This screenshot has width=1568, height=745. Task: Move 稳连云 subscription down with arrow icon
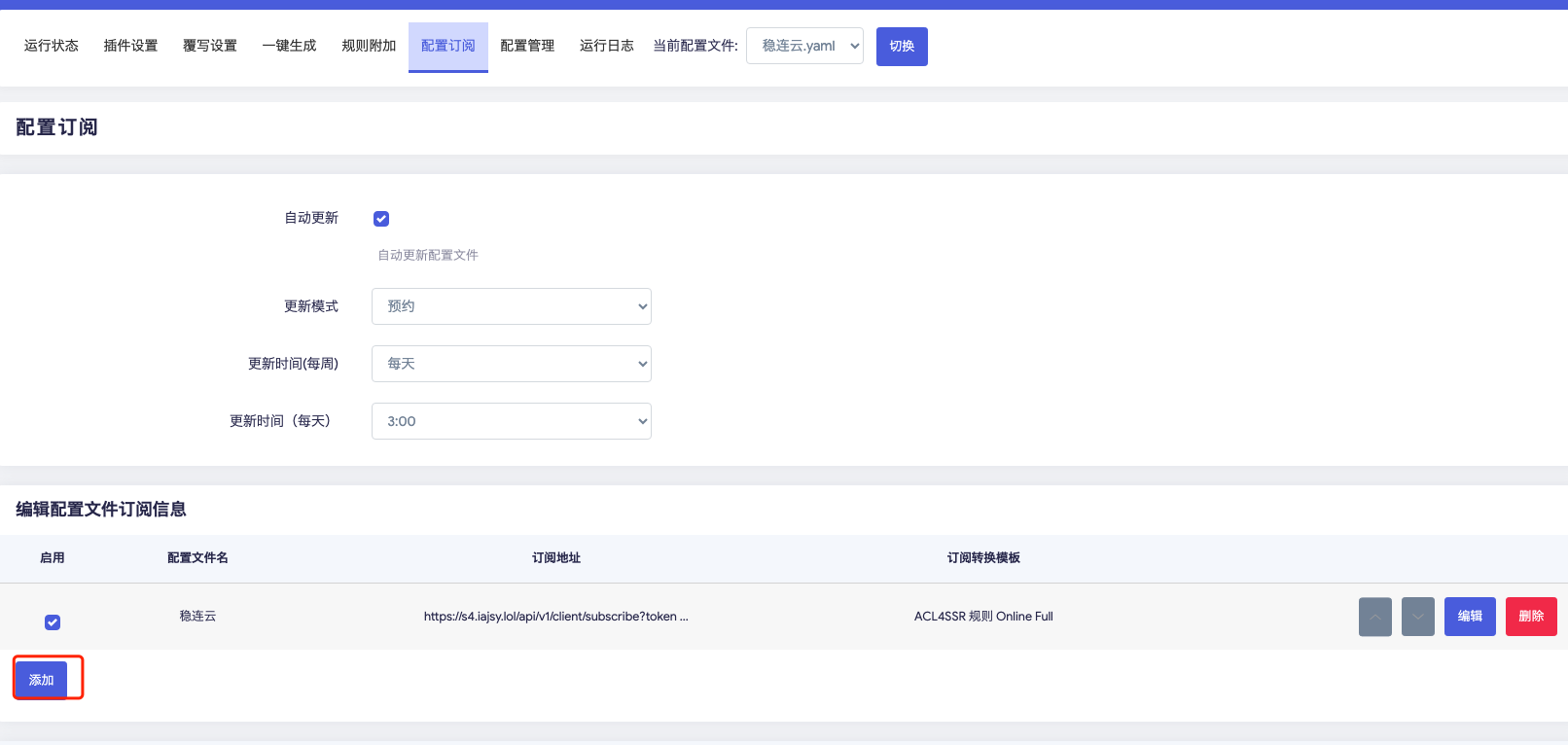pos(1417,617)
